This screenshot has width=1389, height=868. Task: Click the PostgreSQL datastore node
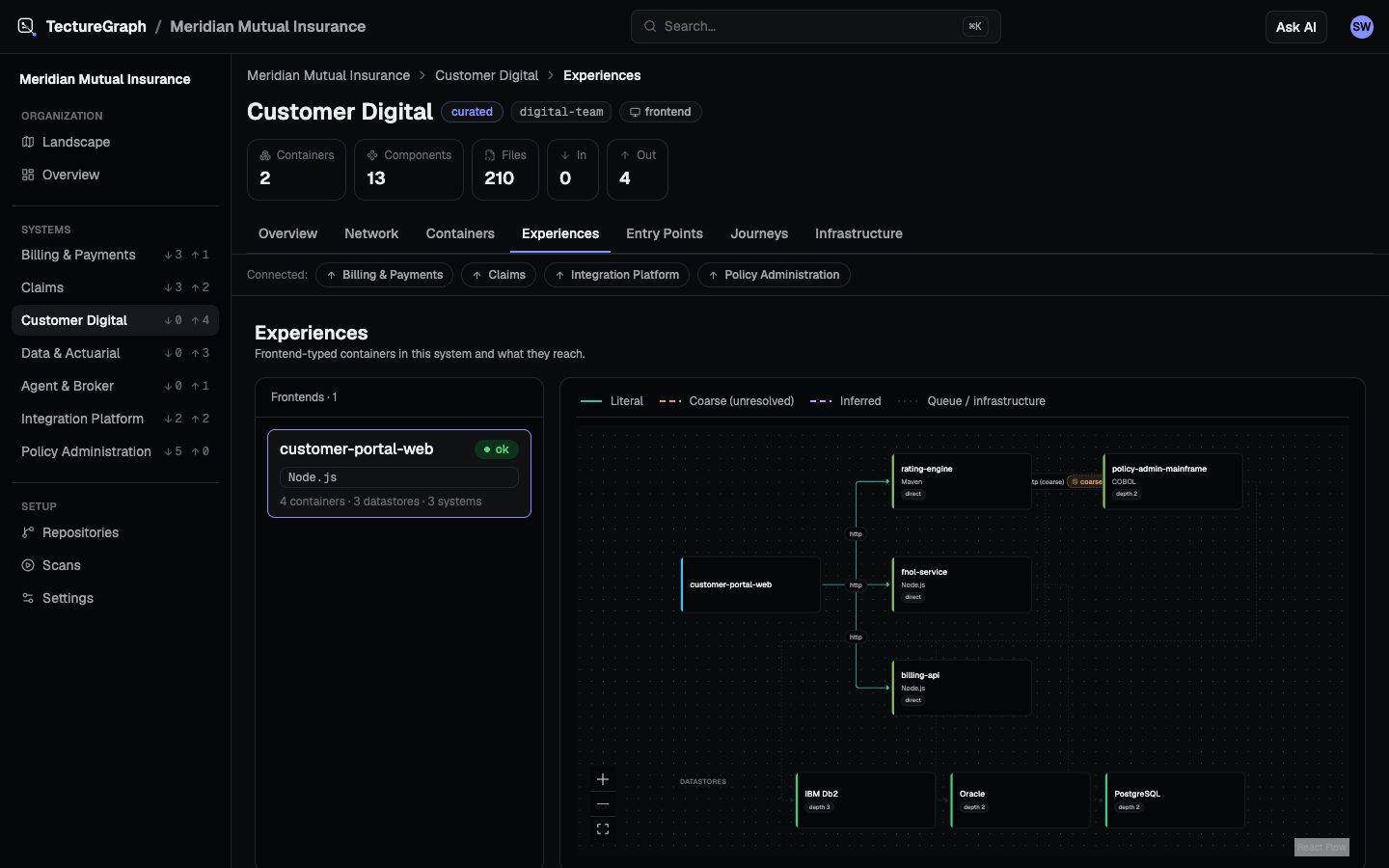[1175, 800]
